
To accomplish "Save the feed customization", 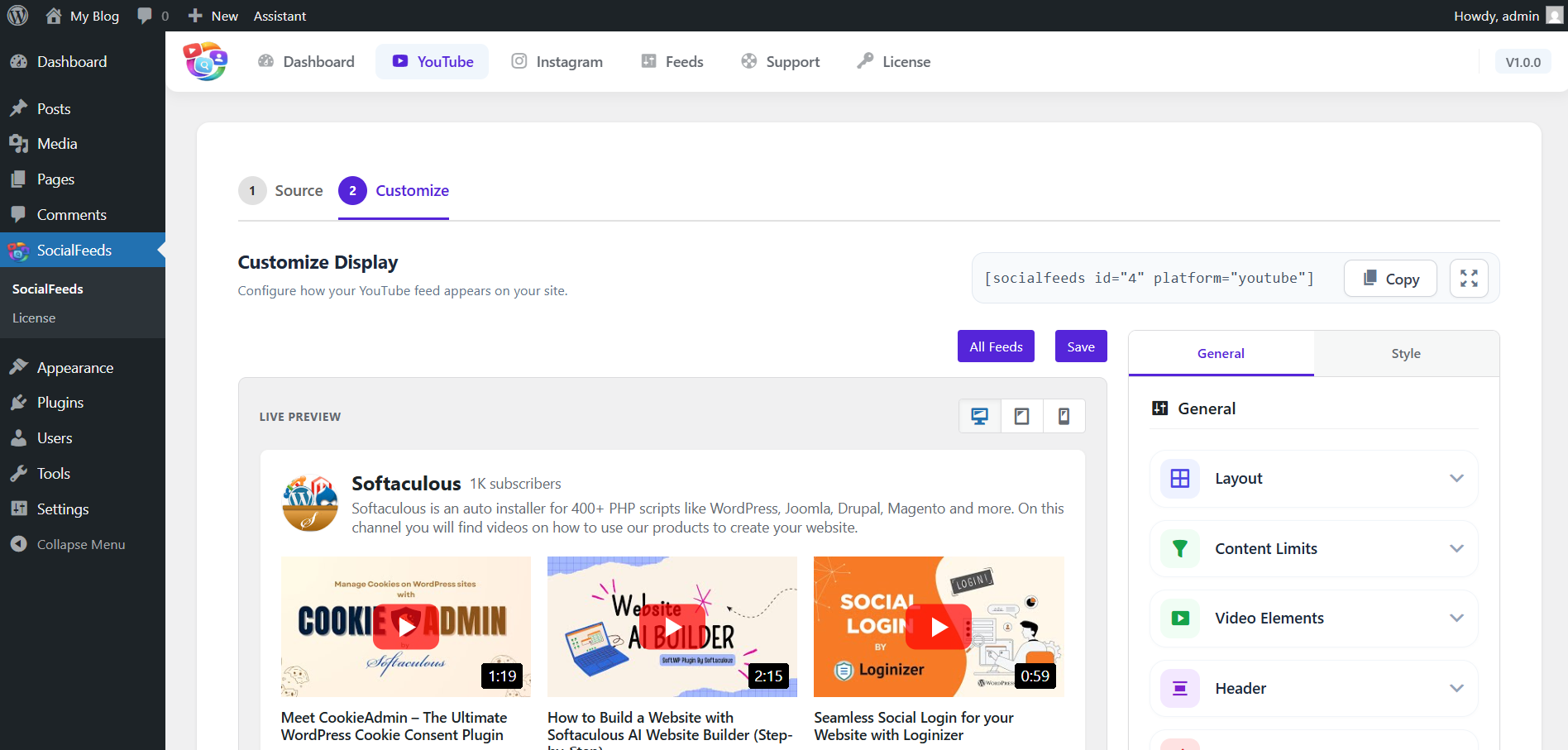I will coord(1080,346).
